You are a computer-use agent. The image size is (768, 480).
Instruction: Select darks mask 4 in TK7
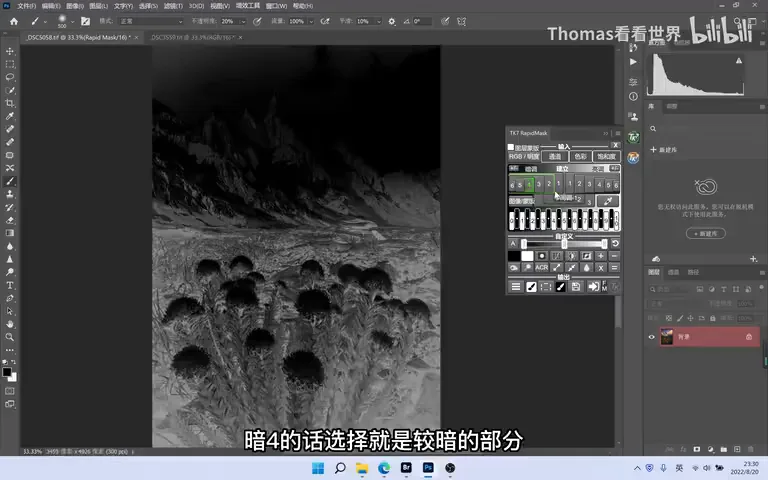coord(529,185)
